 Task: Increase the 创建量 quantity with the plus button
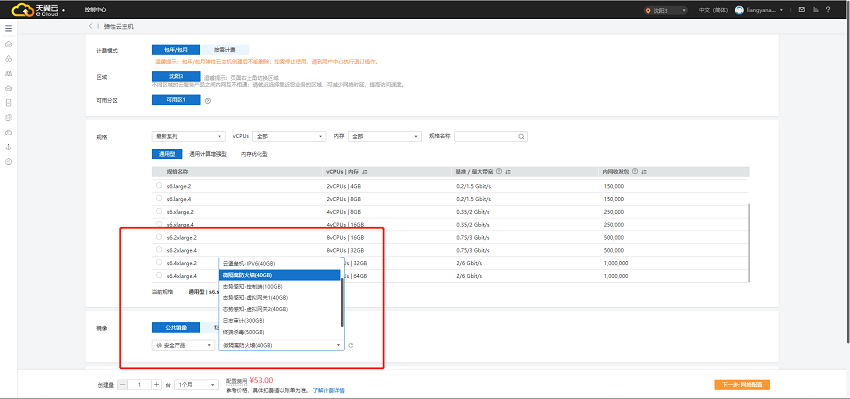click(x=157, y=384)
